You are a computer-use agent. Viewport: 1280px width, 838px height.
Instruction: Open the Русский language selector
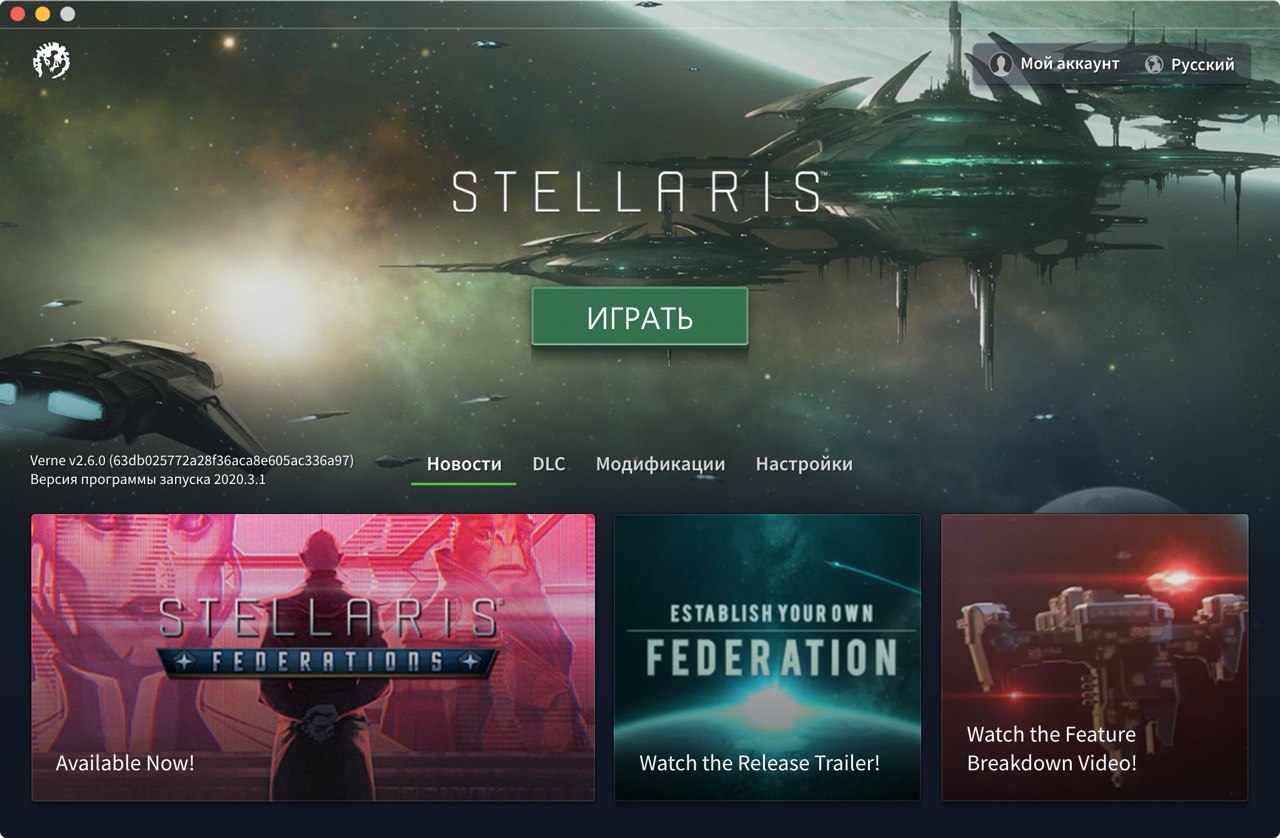click(1189, 64)
